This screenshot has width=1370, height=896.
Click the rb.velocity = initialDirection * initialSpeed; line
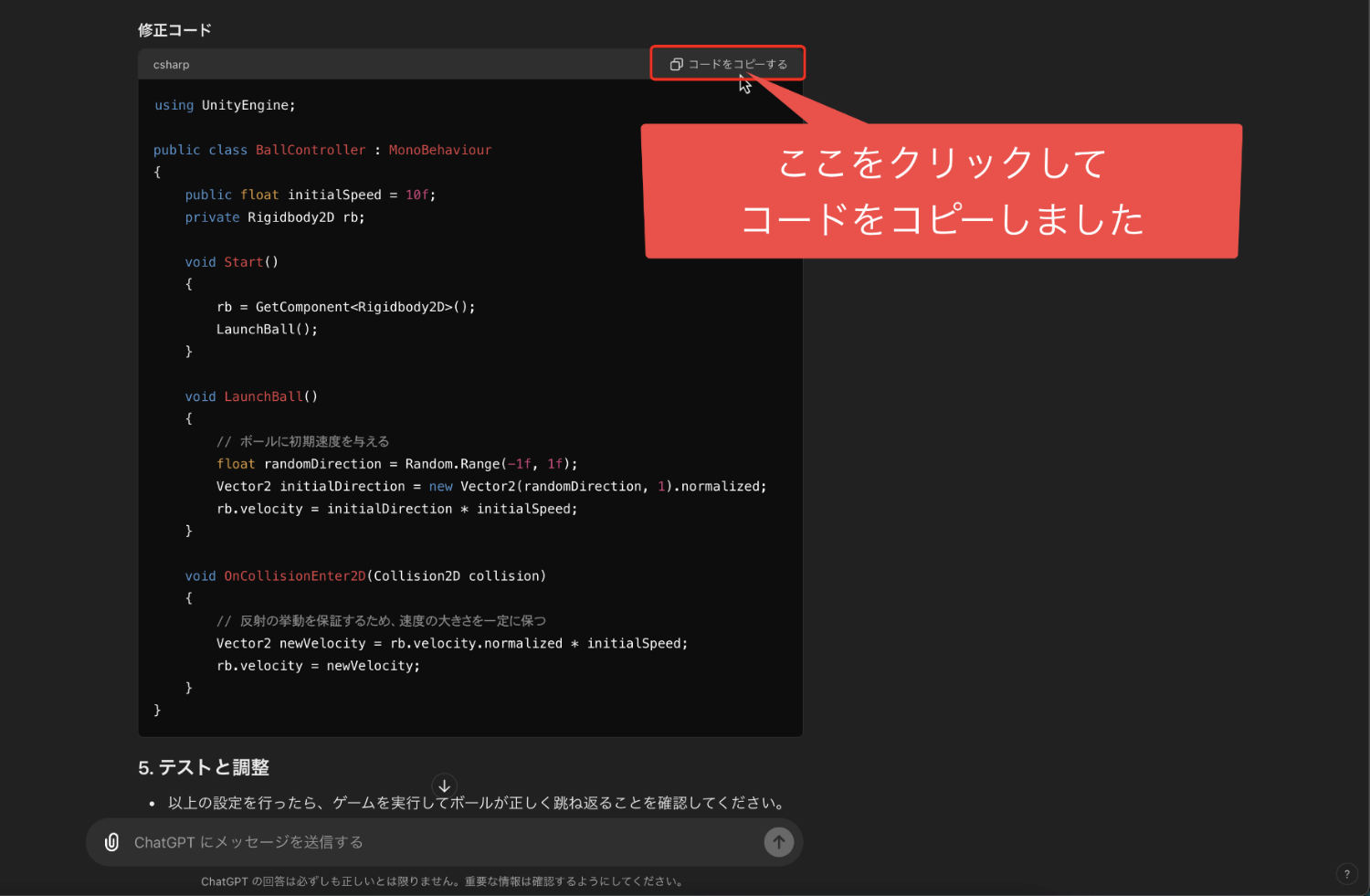click(x=397, y=509)
